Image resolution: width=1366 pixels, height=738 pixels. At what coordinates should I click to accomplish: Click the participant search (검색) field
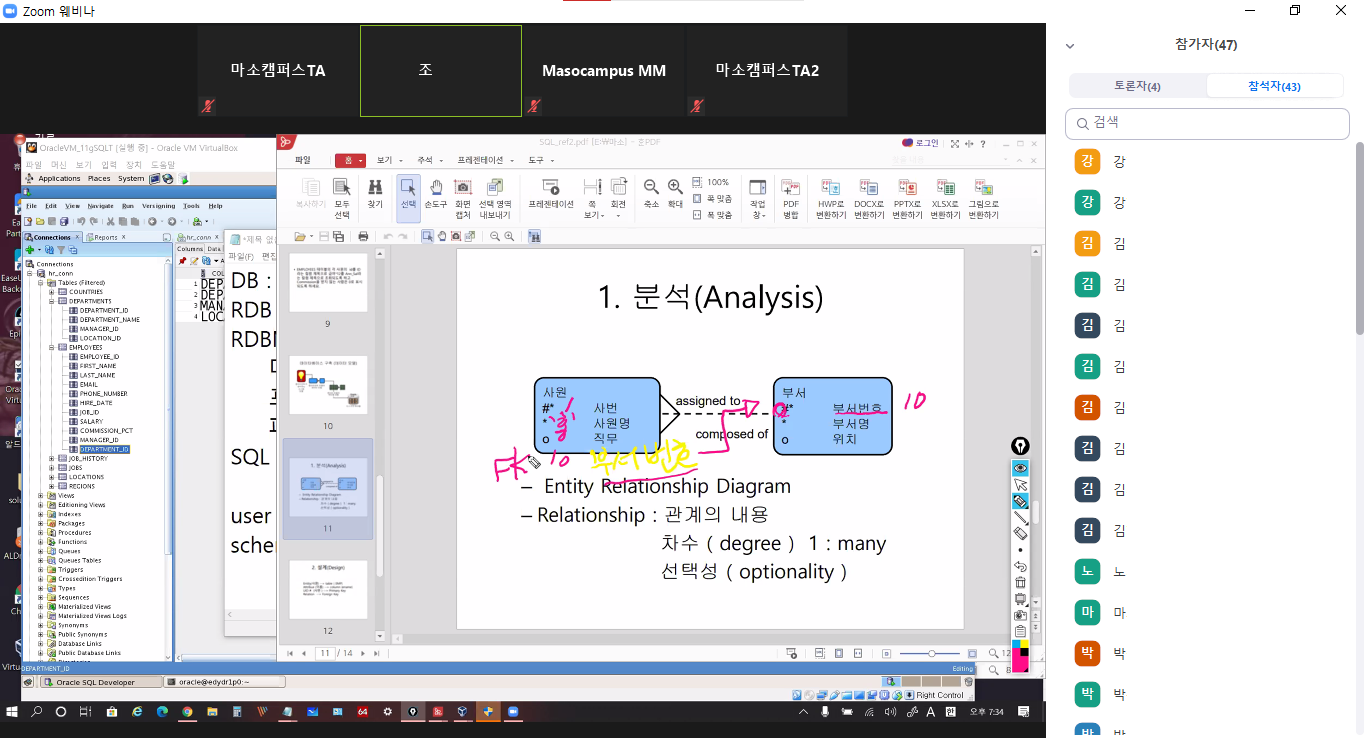point(1207,123)
